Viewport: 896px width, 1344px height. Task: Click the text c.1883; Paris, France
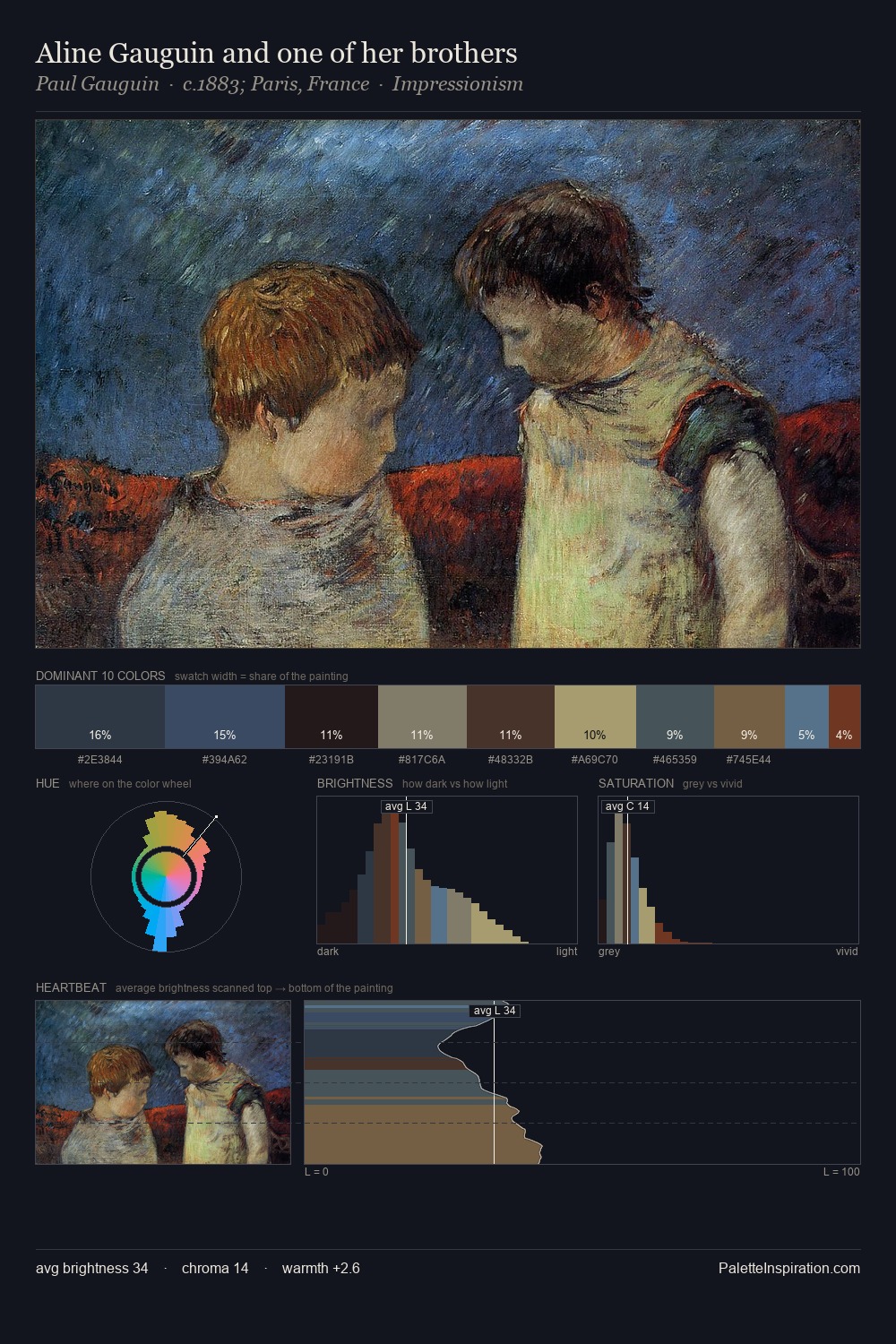coord(276,84)
